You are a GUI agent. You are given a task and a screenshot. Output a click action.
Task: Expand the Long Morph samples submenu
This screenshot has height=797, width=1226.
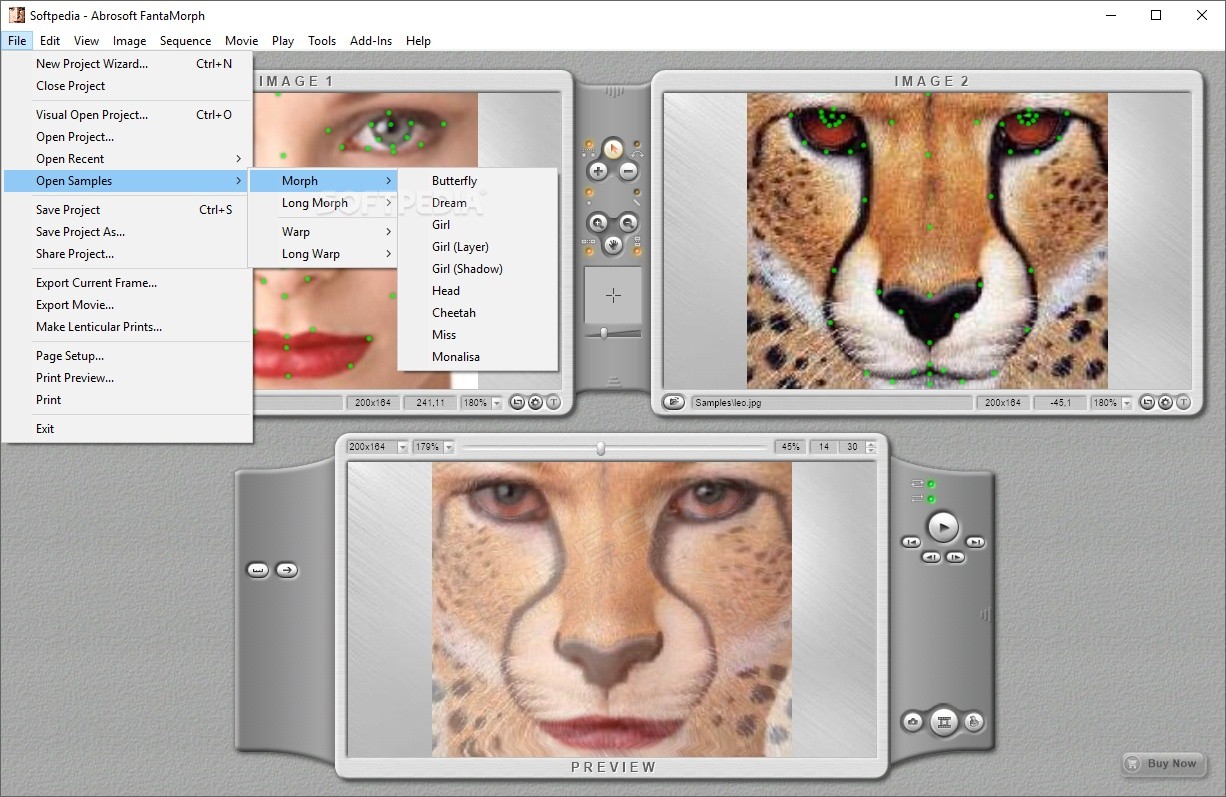pos(323,203)
